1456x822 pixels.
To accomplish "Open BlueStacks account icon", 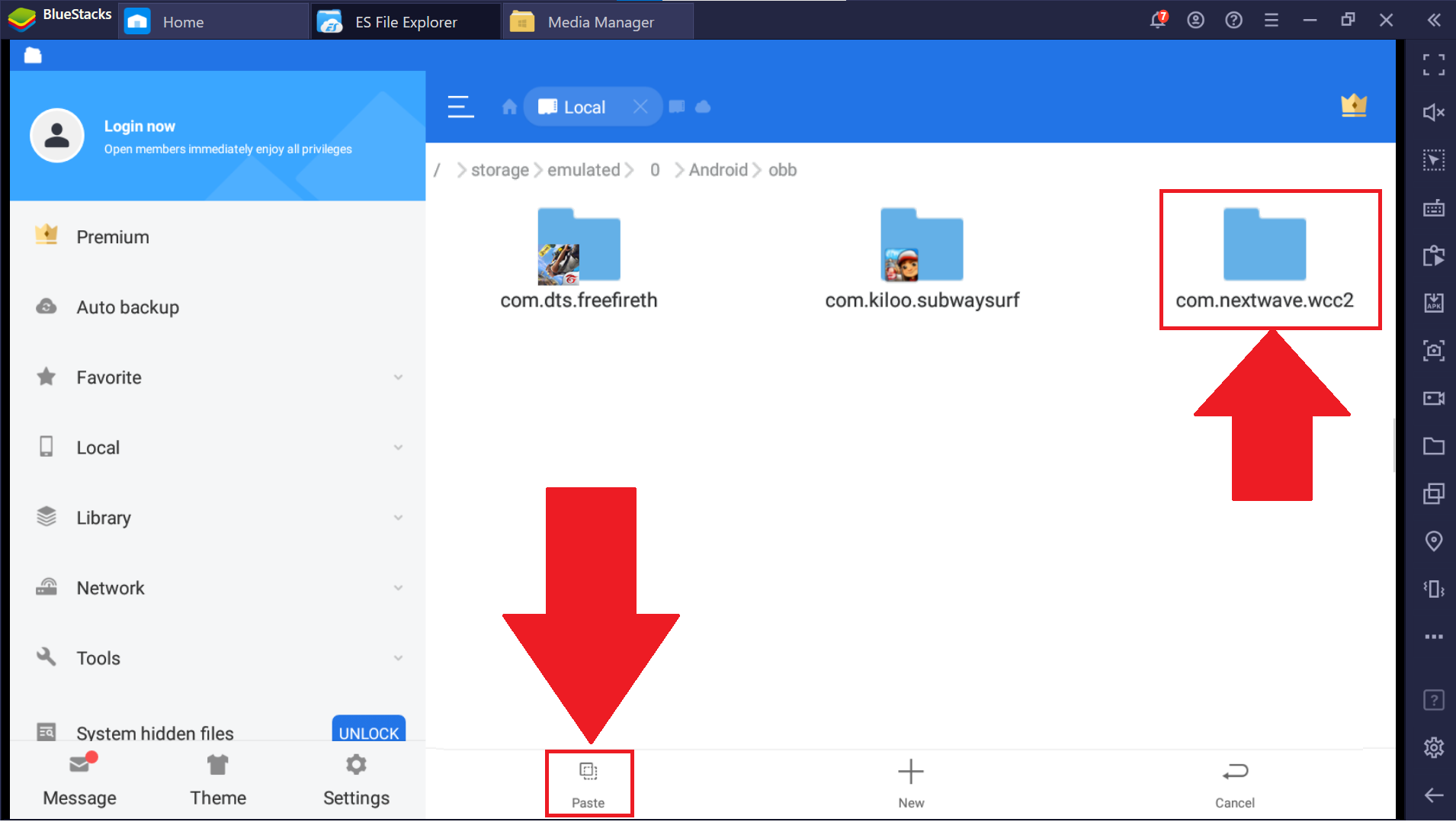I will coord(1195,20).
